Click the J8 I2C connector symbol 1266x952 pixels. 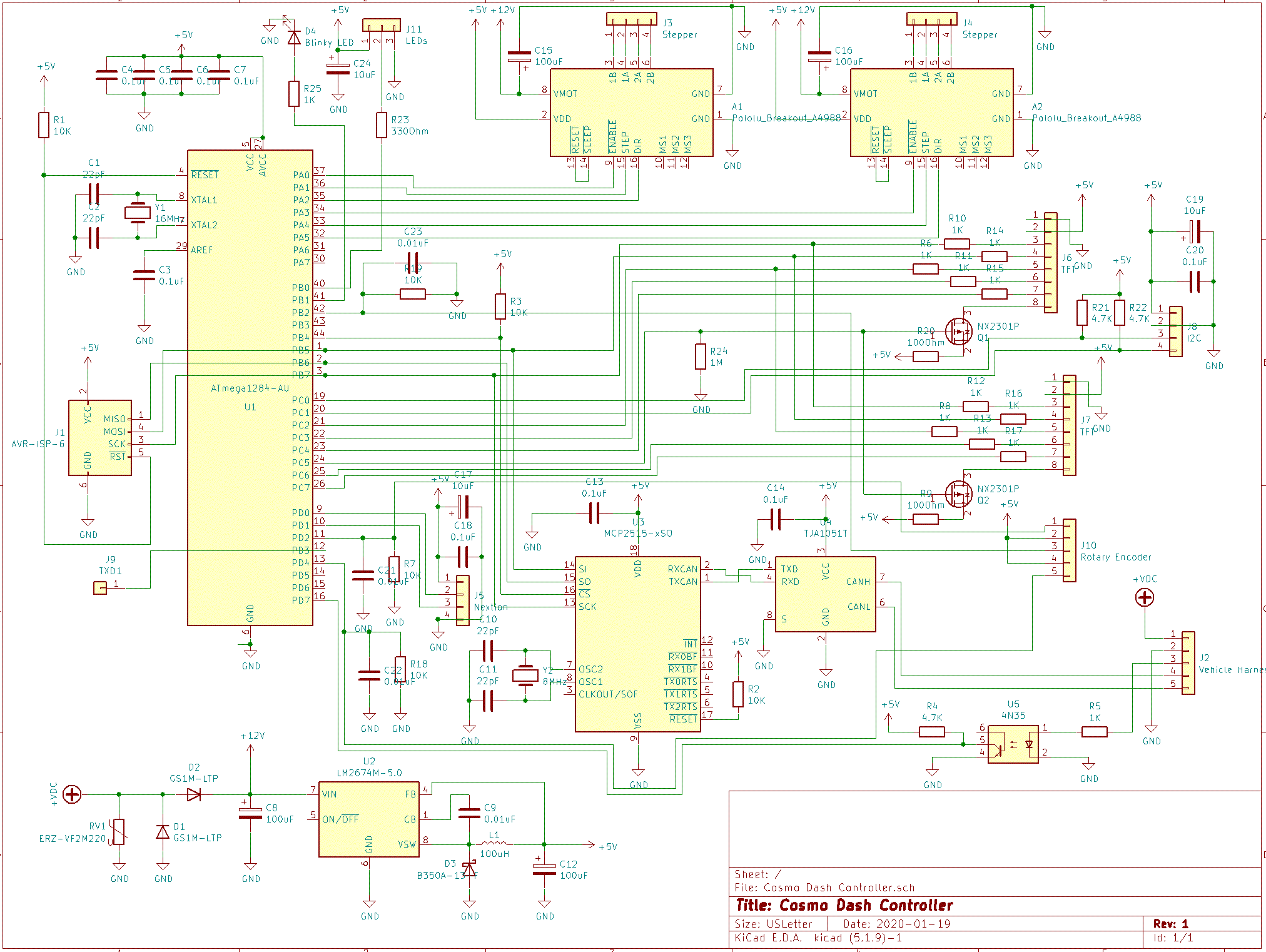point(1176,332)
